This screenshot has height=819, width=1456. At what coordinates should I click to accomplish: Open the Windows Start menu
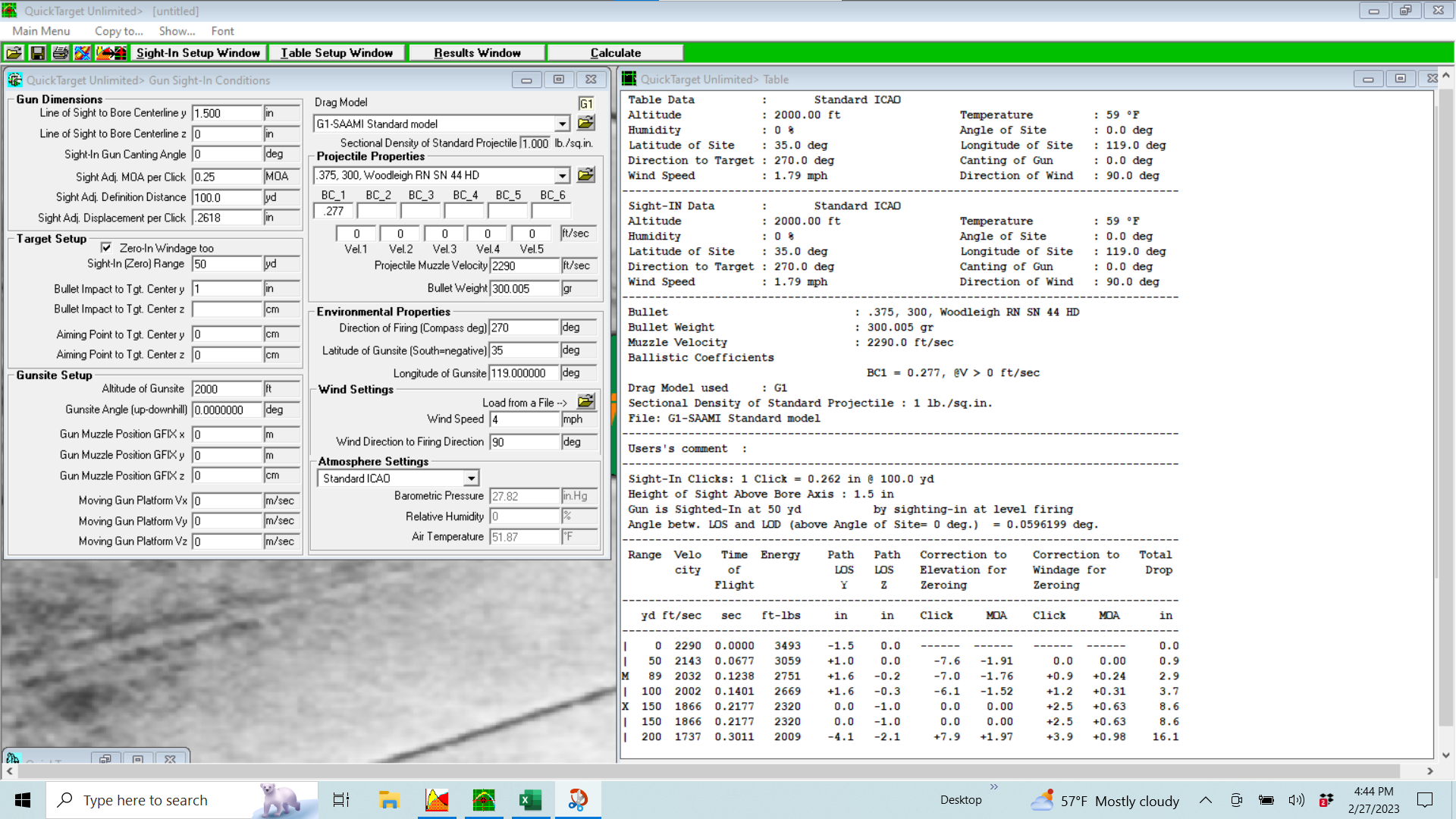23,800
